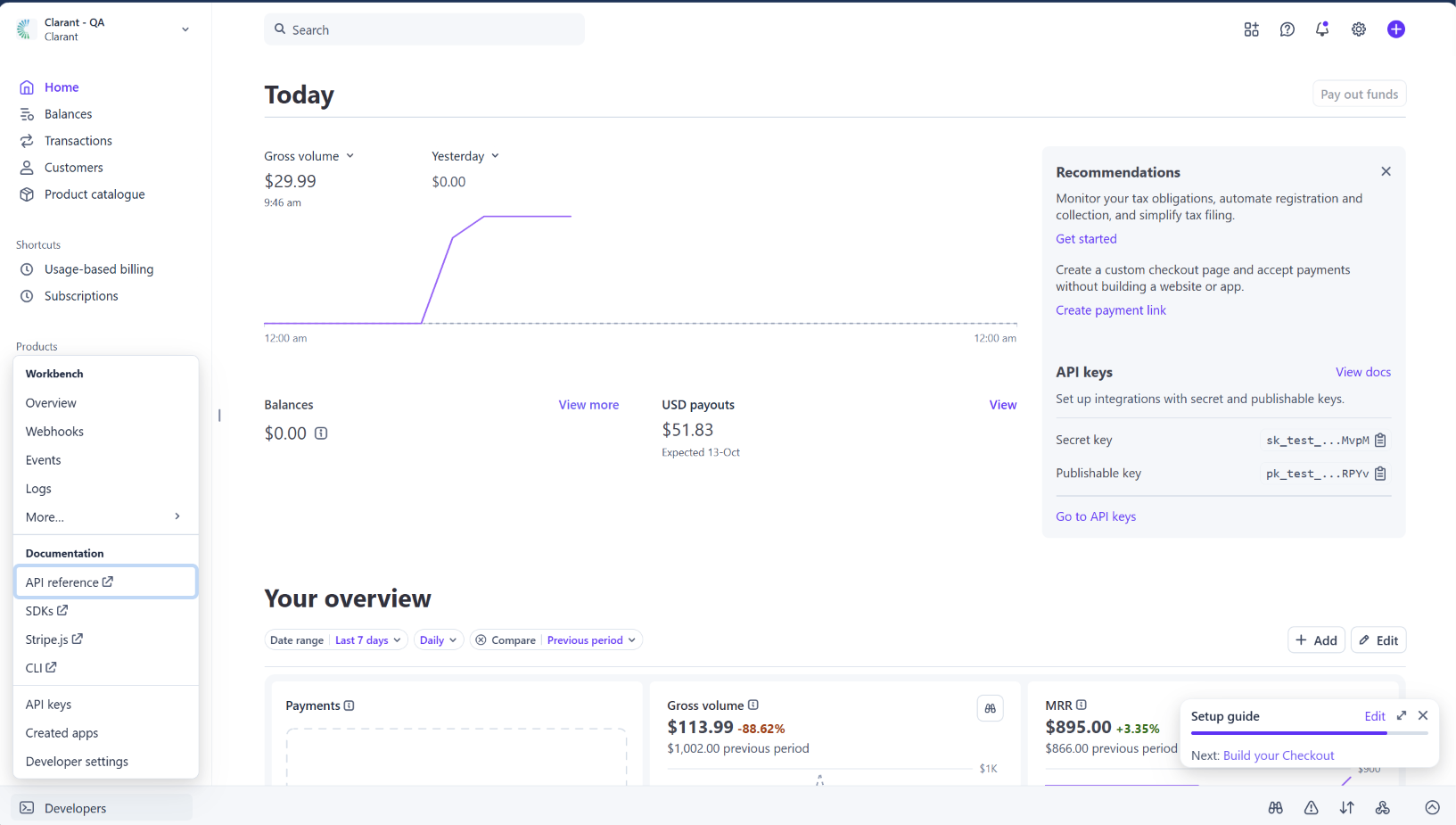This screenshot has height=825, width=1456.
Task: Click the Clarant logo icon
Action: 24,29
